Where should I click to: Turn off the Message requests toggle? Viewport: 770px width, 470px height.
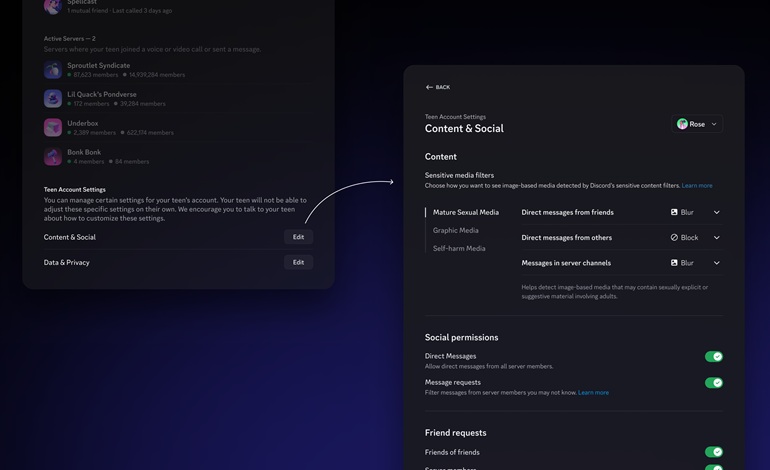pos(713,383)
